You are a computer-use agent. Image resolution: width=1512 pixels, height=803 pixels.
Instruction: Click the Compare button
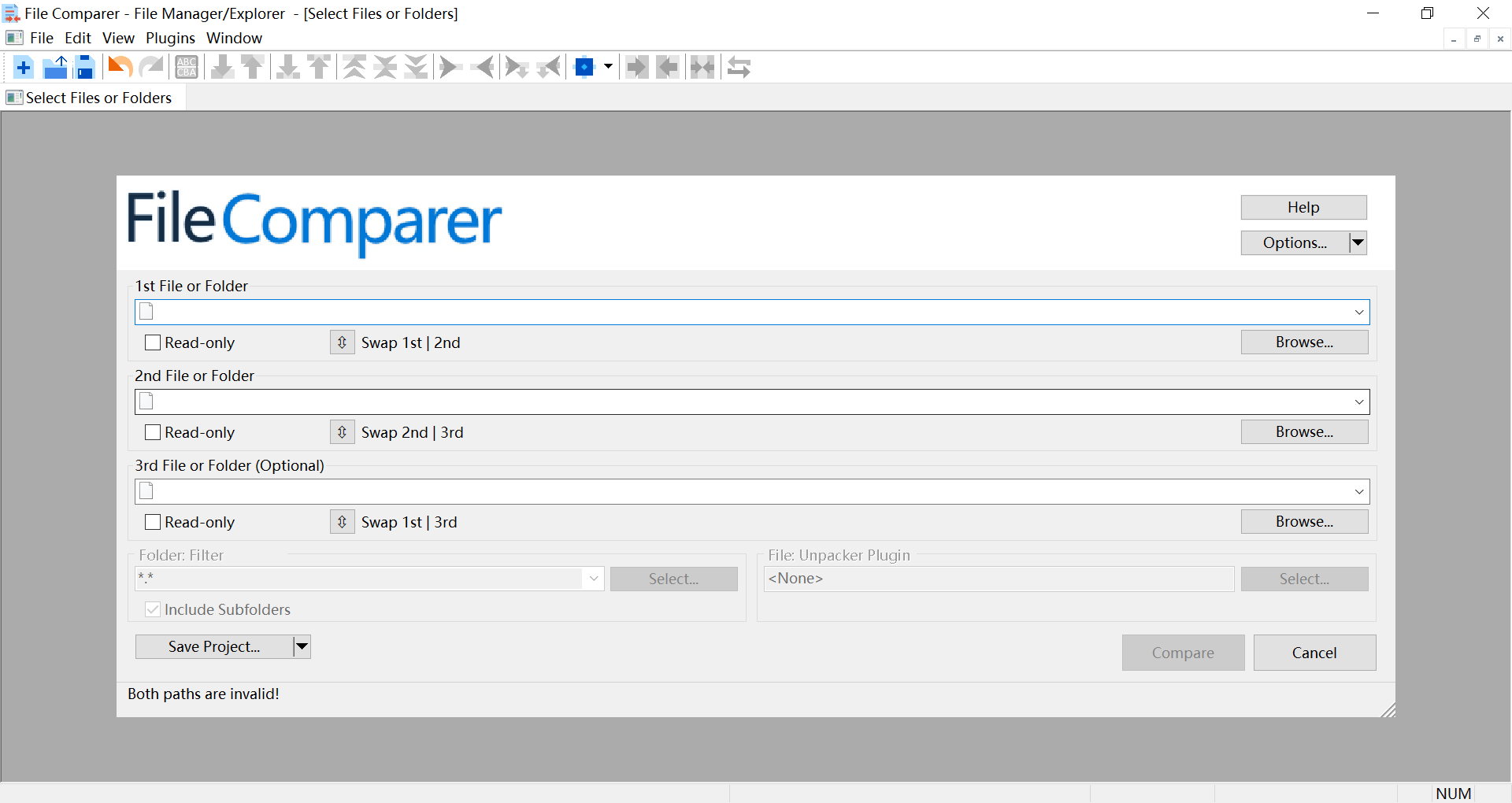1183,653
